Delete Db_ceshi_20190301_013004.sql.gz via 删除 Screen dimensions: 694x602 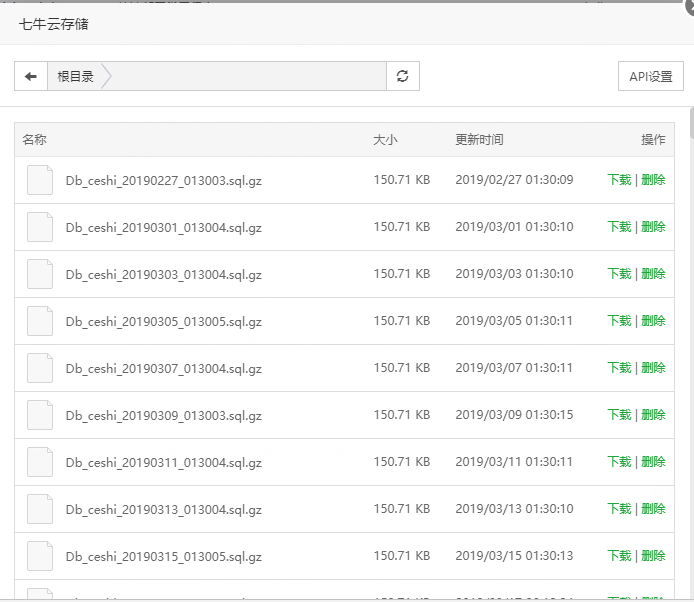[x=653, y=227]
